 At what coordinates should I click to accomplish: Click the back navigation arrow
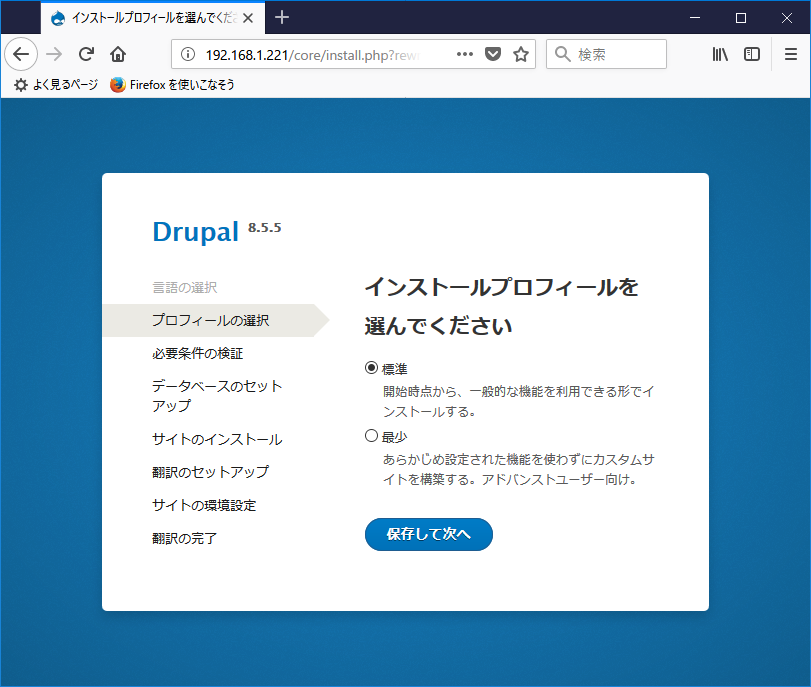click(21, 54)
